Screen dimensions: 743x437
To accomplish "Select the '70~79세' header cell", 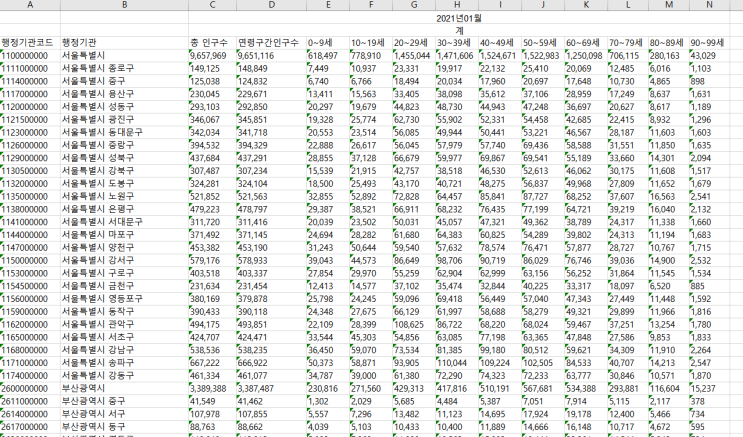I will click(627, 43).
